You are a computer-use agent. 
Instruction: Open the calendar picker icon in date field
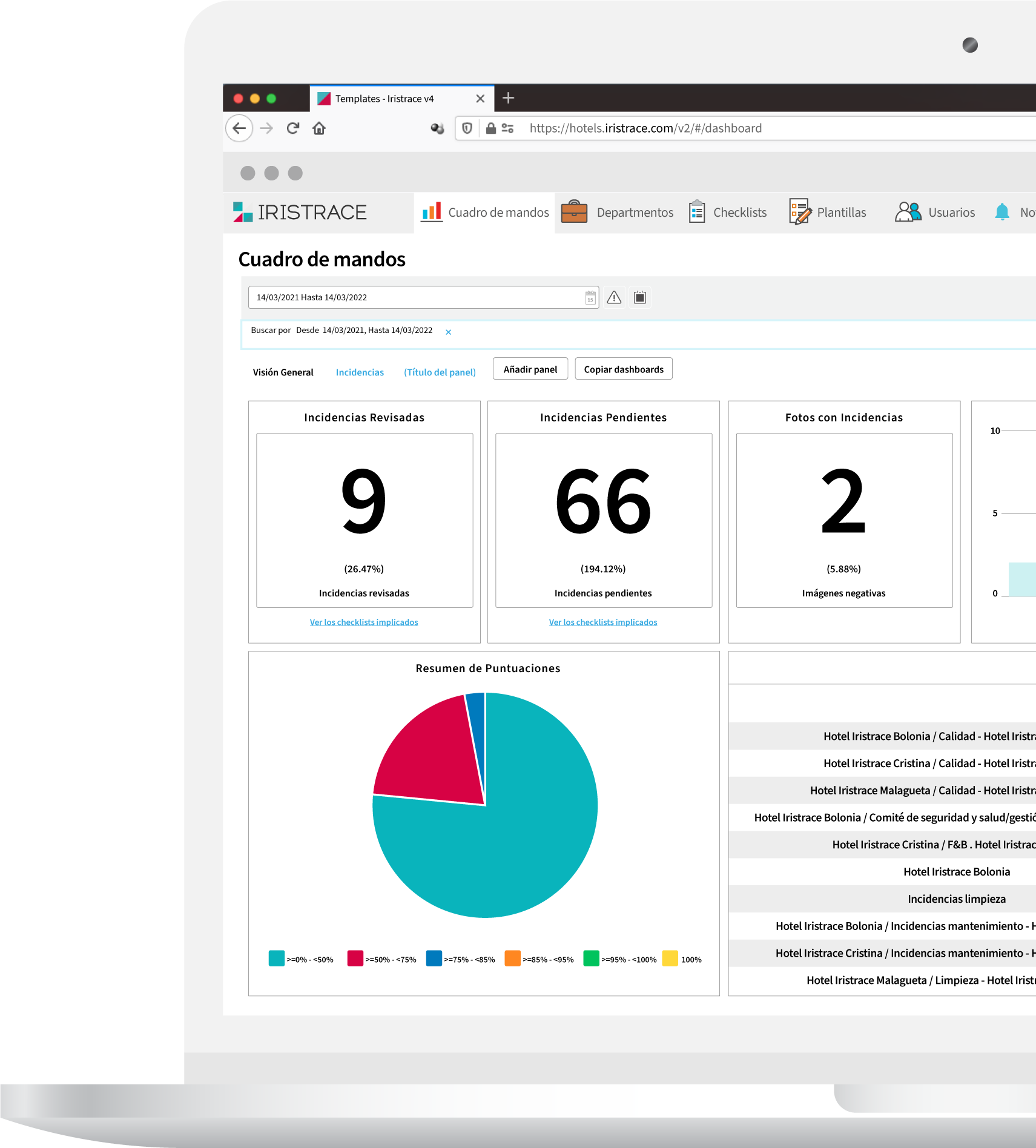(590, 297)
